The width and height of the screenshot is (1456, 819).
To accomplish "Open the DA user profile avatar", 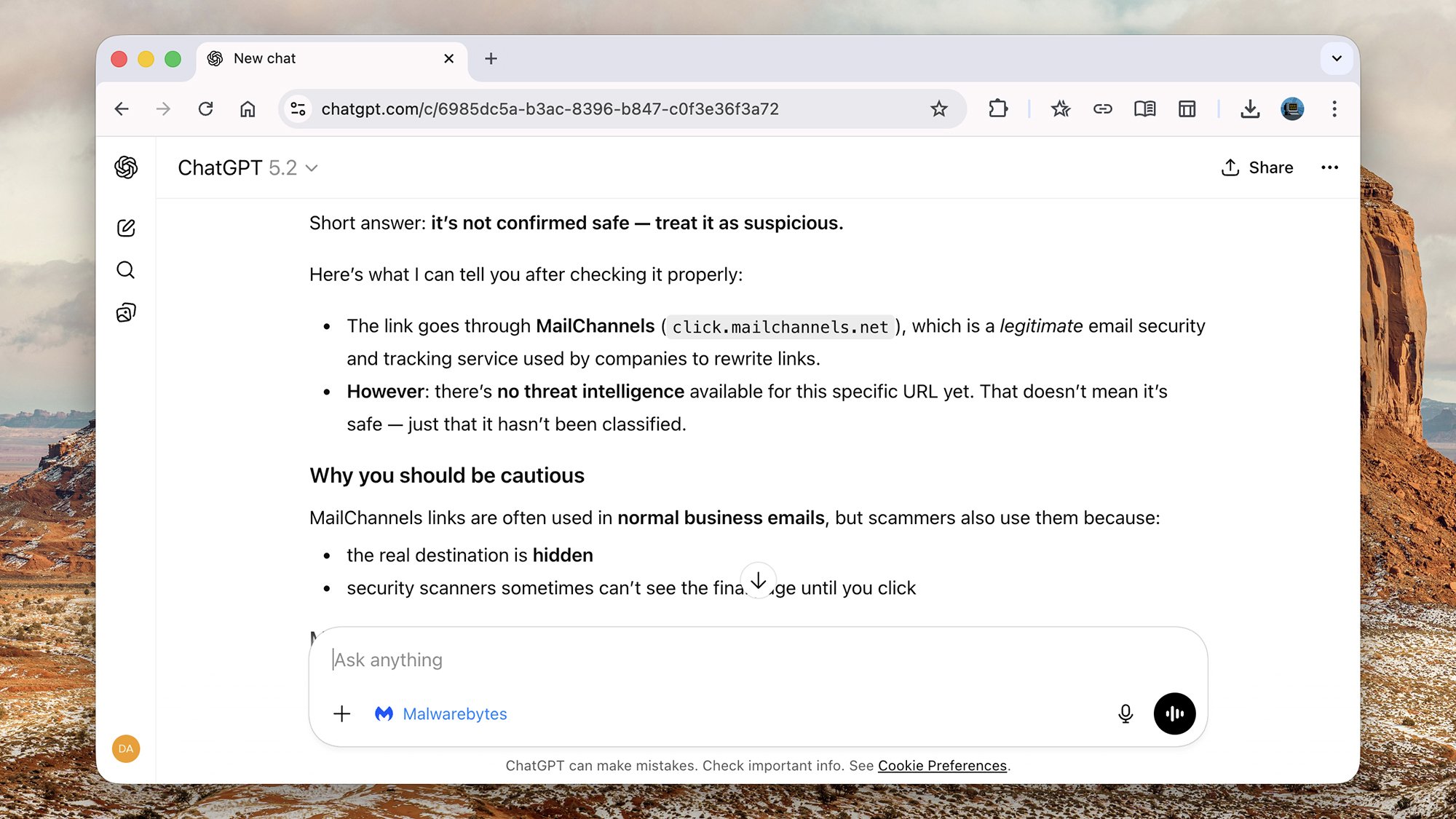I will [126, 748].
